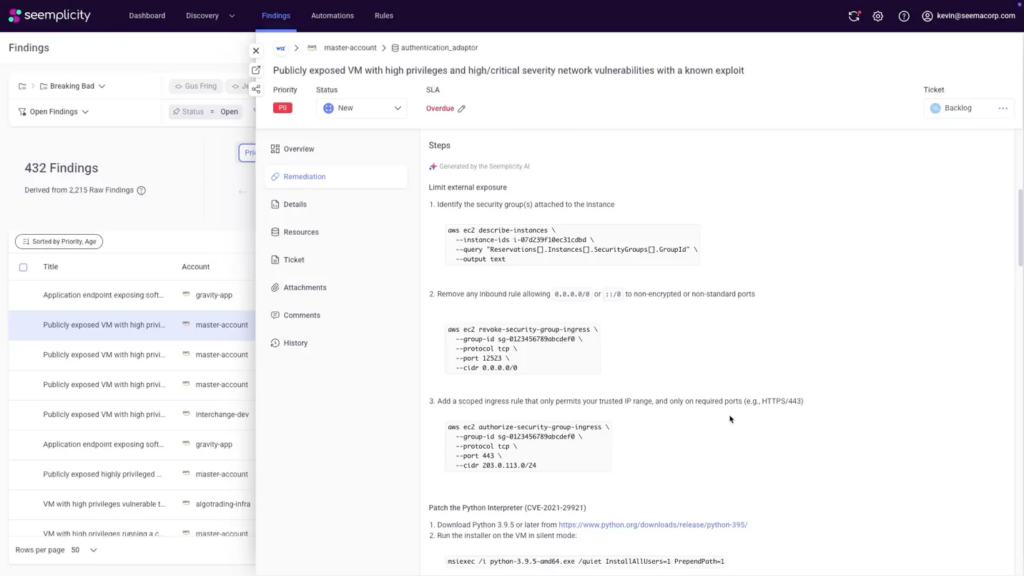Switch to the Automations tab
The width and height of the screenshot is (1024, 576).
pyautogui.click(x=332, y=16)
